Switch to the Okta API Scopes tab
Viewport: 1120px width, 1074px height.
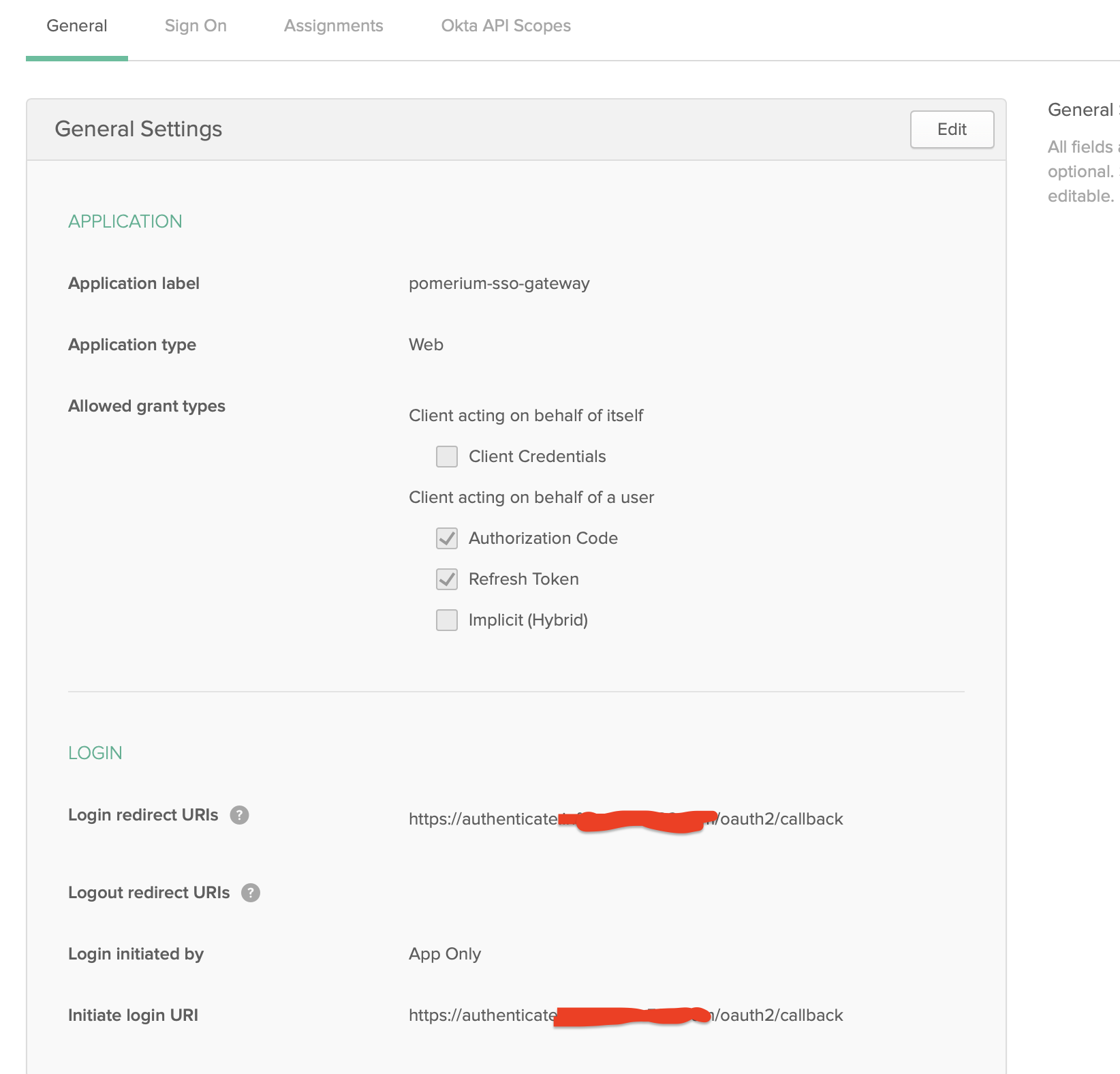506,25
